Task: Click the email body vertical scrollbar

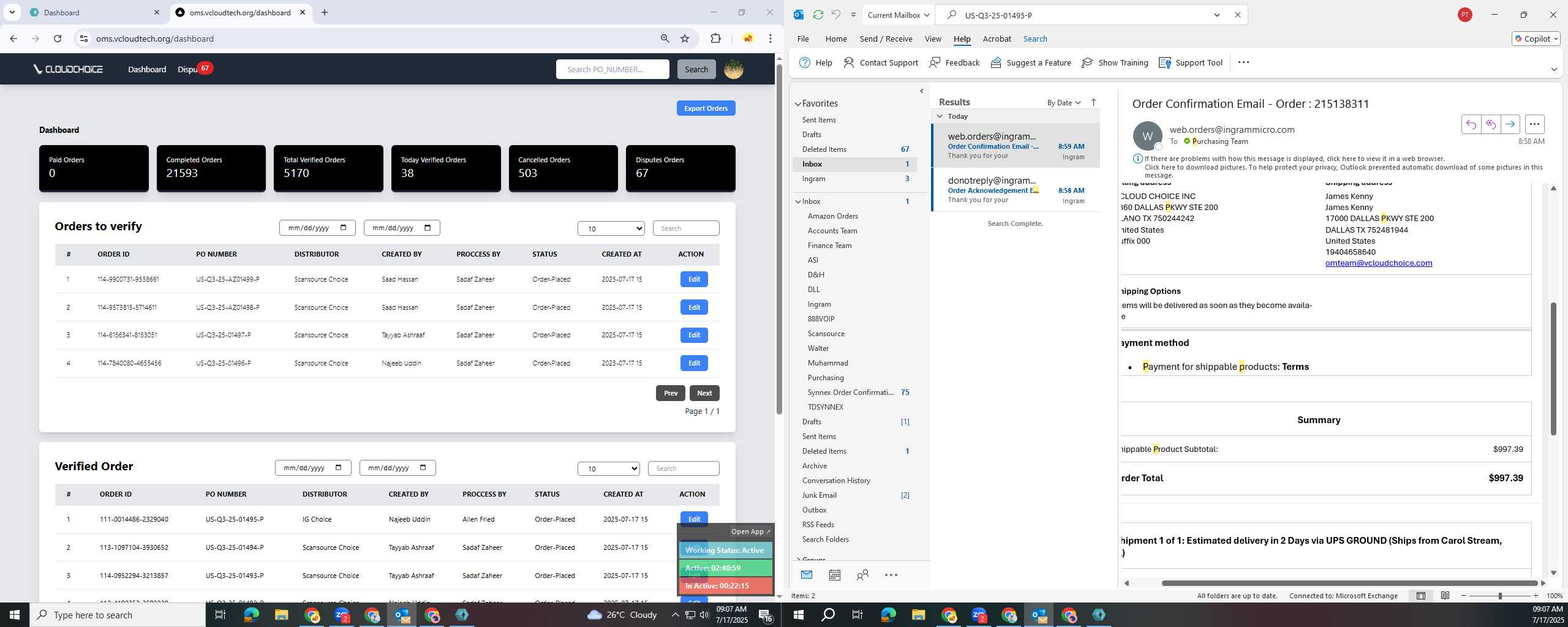Action: tap(1553, 369)
